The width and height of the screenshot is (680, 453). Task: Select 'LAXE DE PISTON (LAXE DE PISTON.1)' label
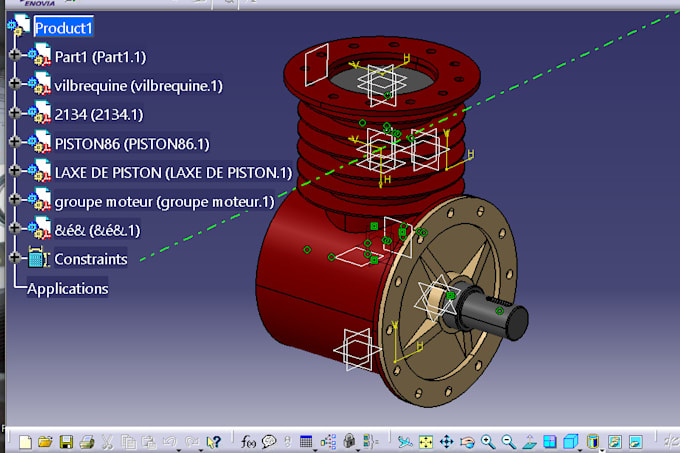173,173
